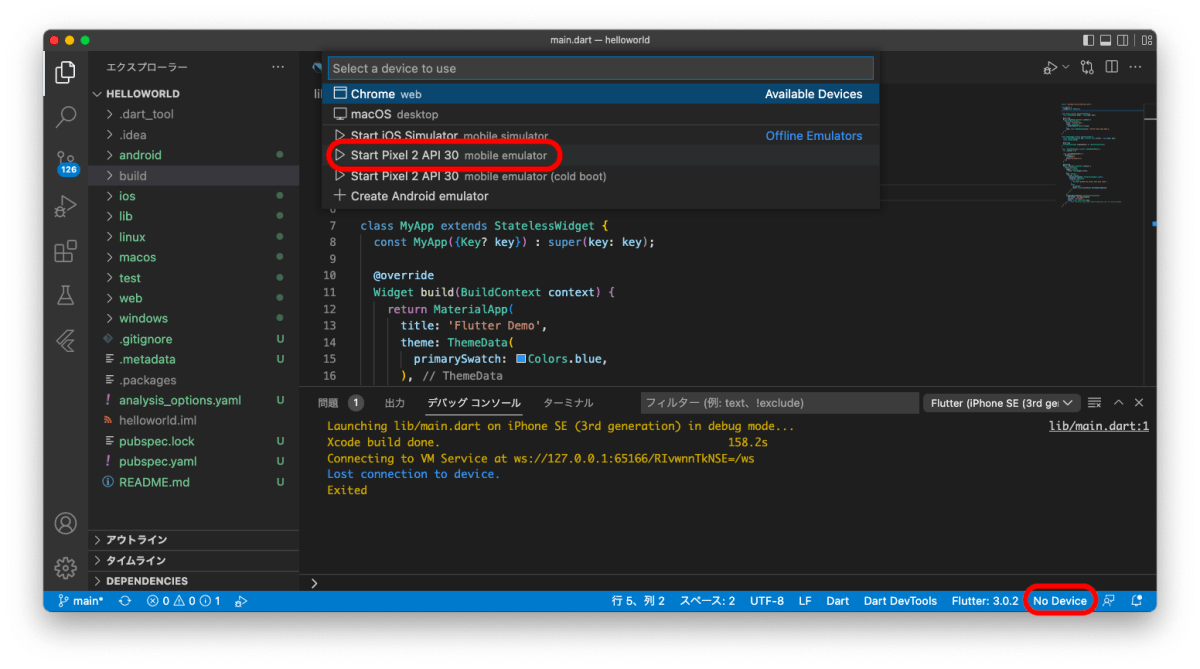Image resolution: width=1200 pixels, height=669 pixels.
Task: Switch to the ターミナル tab
Action: pyautogui.click(x=568, y=403)
